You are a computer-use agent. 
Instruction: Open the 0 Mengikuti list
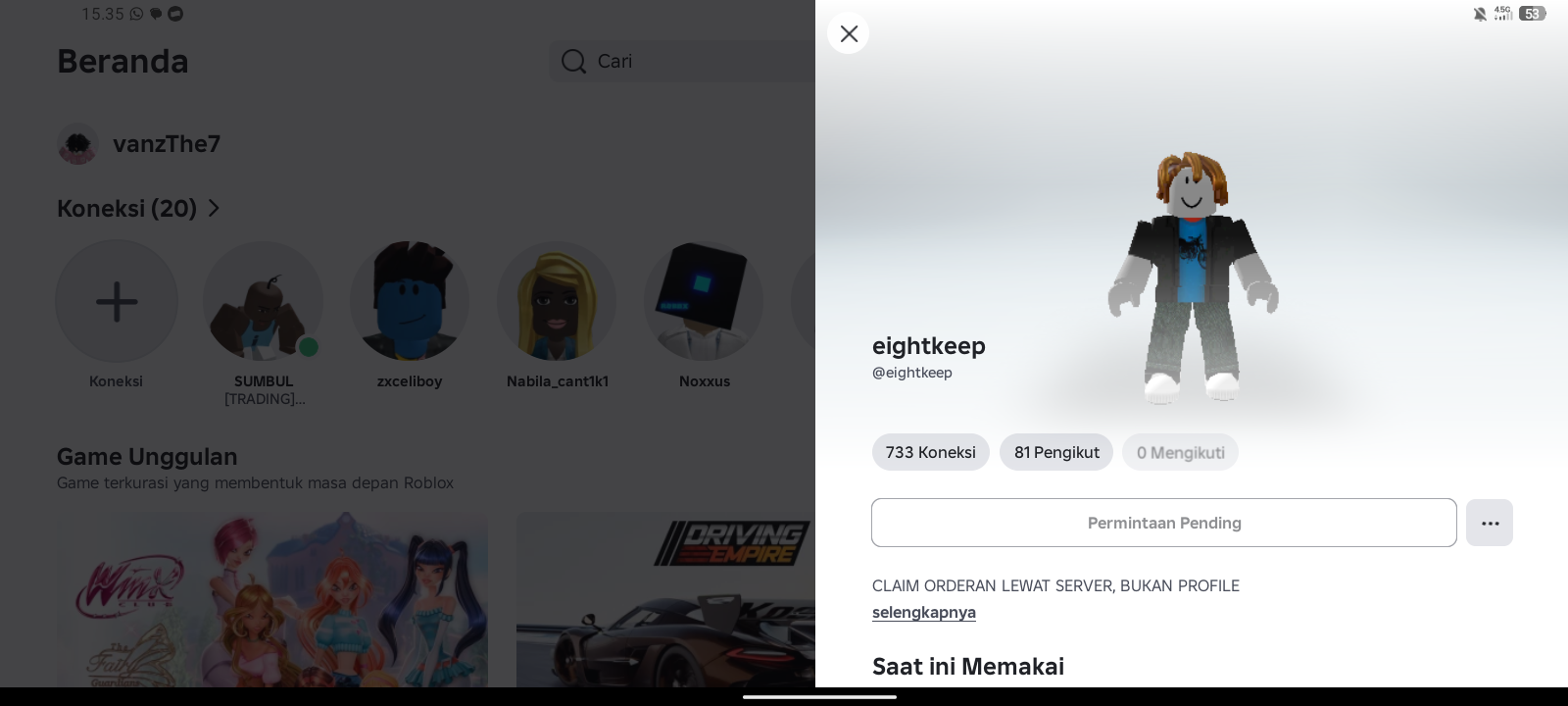click(1180, 452)
